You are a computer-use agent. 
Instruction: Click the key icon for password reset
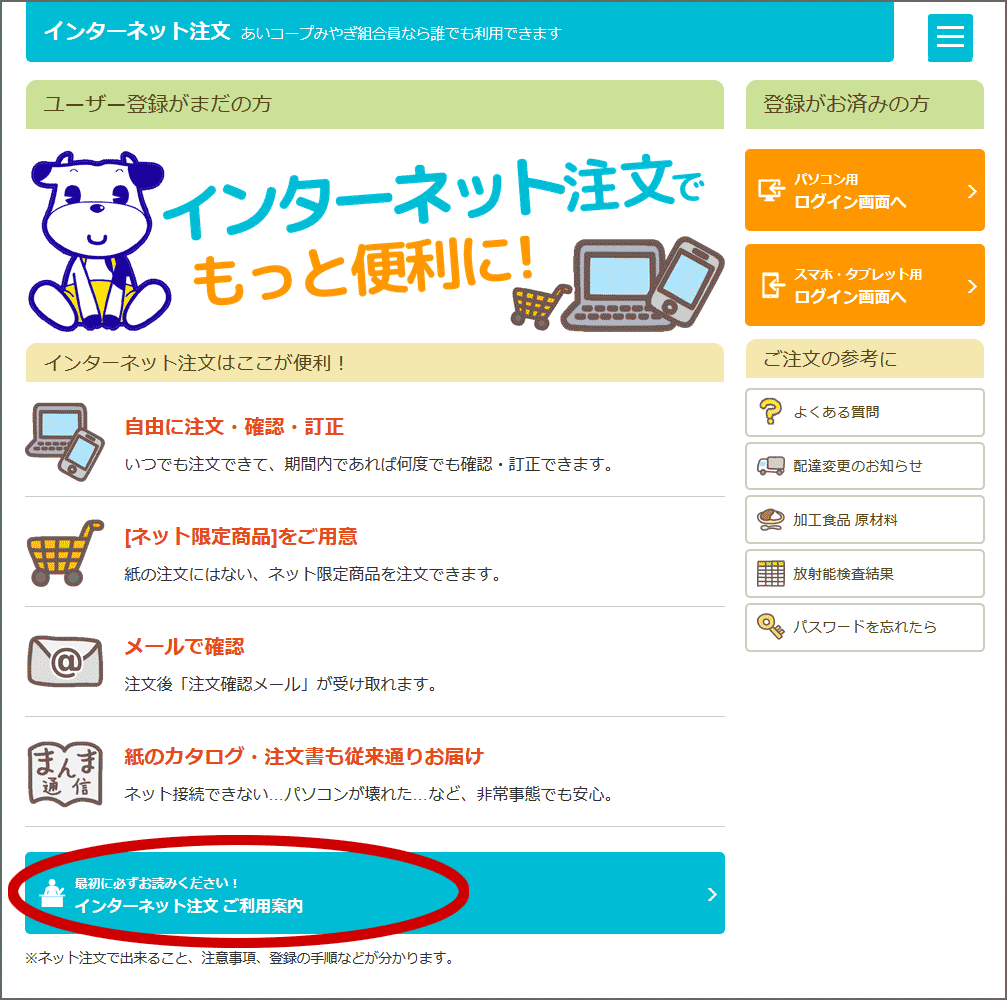point(771,627)
